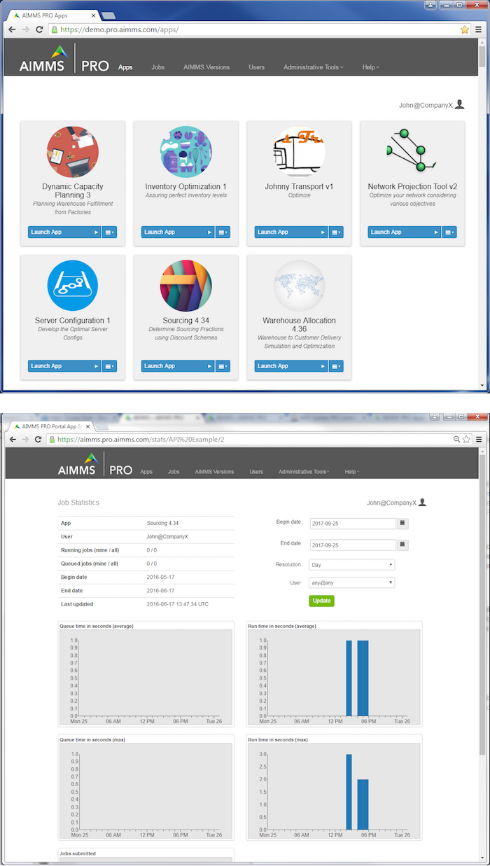Image resolution: width=490 pixels, height=866 pixels.
Task: Open options dropdown for Warehouse Allocation 4.36
Action: [x=336, y=366]
